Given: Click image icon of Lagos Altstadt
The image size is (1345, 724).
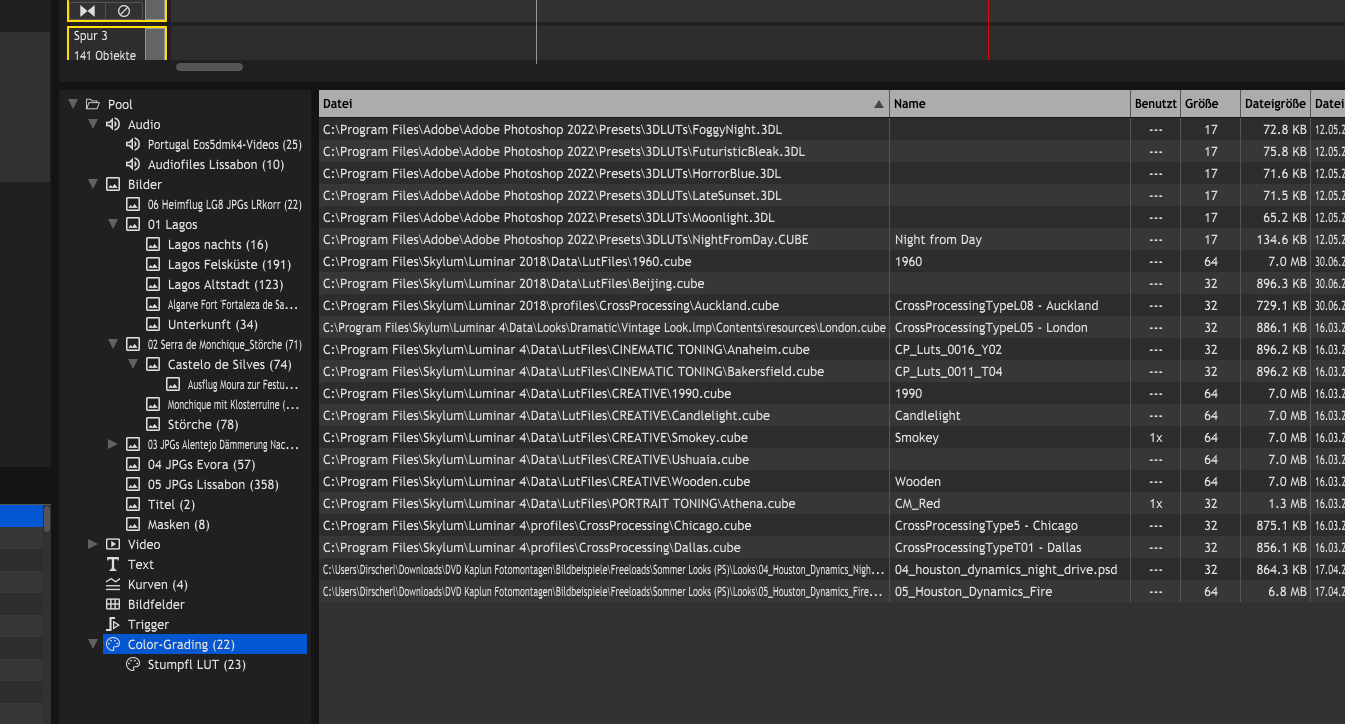Looking at the screenshot, I should click(153, 284).
